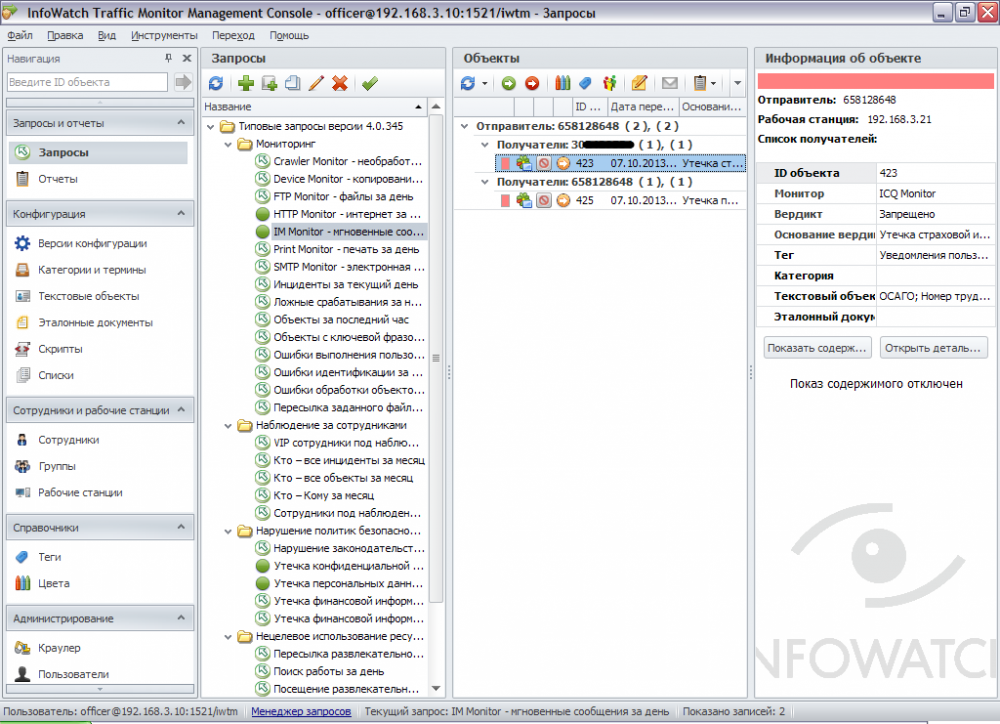Click the green arrow circle icon in Объекты toolbar
The height and width of the screenshot is (724, 1000).
[x=508, y=83]
